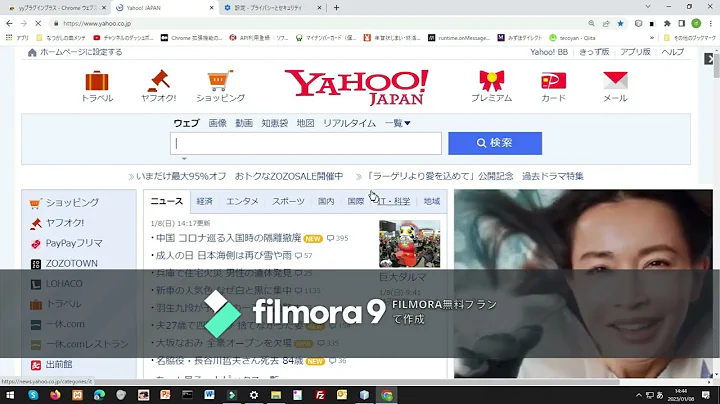The image size is (720, 404).
Task: Open FileZilla from the taskbar
Action: pos(320,395)
